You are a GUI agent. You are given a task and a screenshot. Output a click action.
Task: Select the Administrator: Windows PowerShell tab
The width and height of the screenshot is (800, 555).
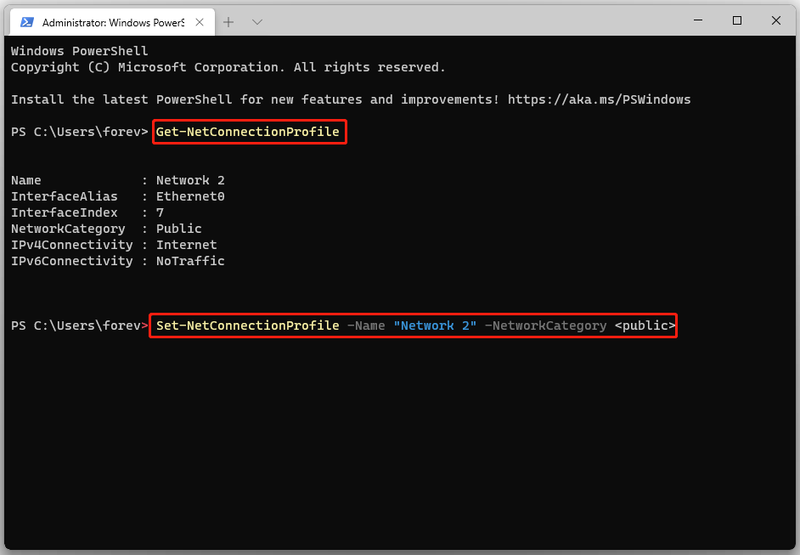(113, 22)
